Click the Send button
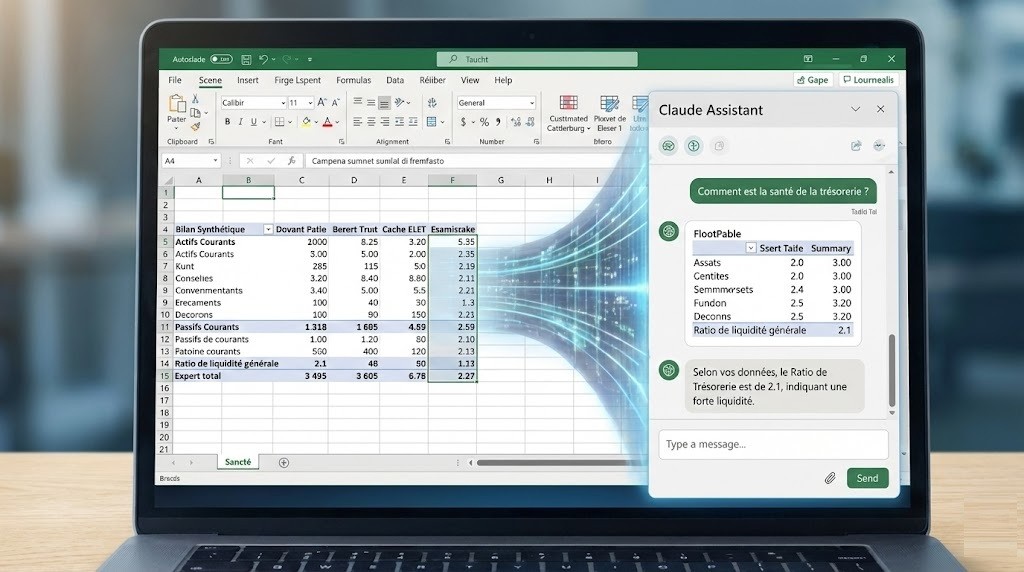The image size is (1024, 572). (867, 478)
